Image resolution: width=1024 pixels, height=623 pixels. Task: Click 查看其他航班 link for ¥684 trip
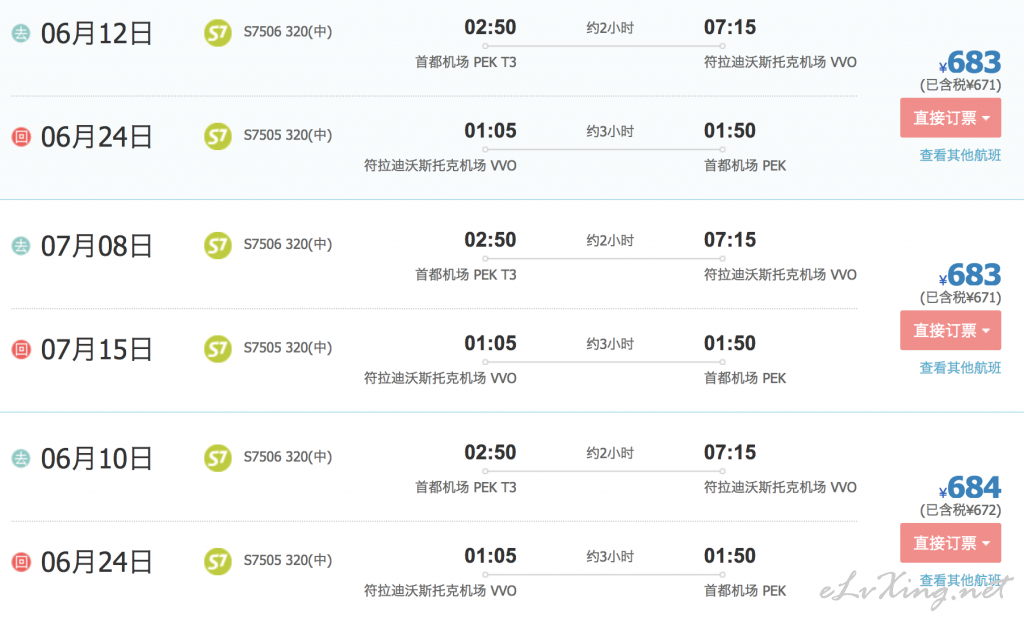pyautogui.click(x=960, y=580)
